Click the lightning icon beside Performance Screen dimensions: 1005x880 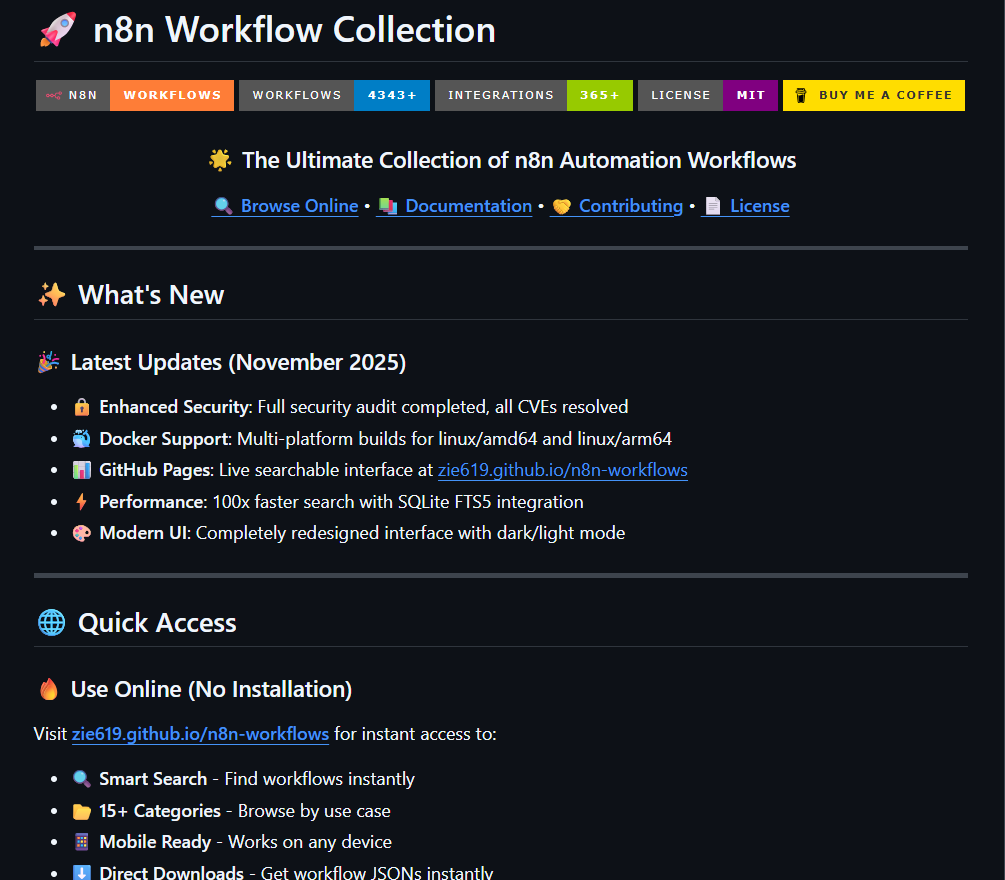(x=81, y=501)
